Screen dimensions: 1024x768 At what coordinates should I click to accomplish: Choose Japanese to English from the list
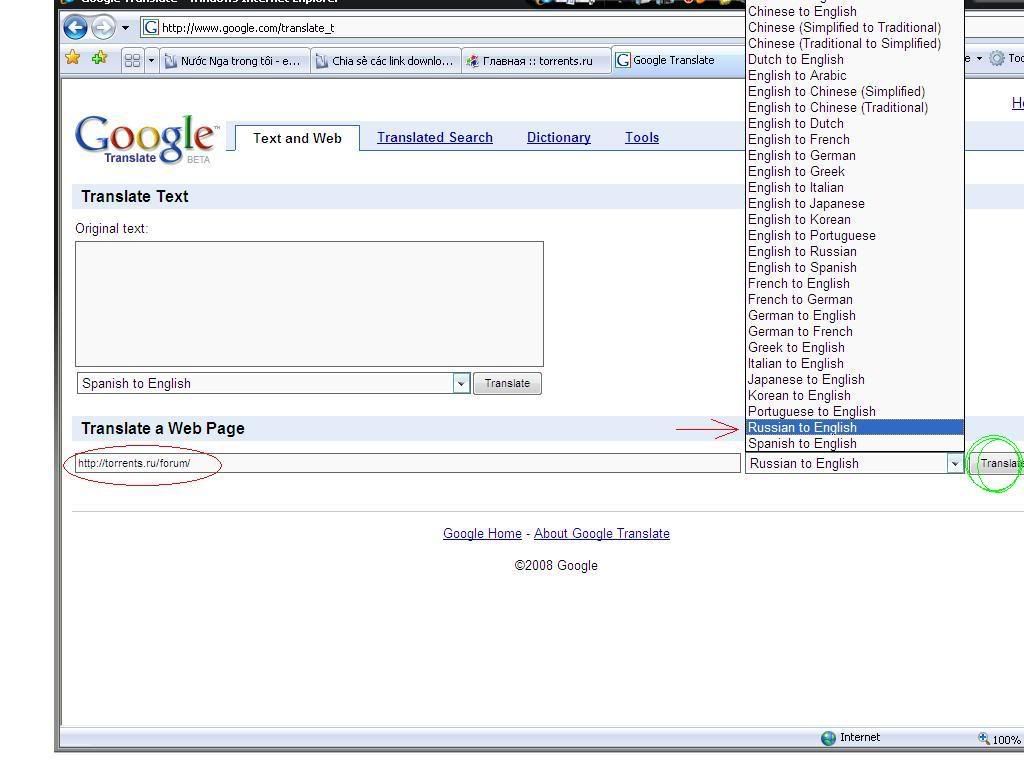point(806,379)
